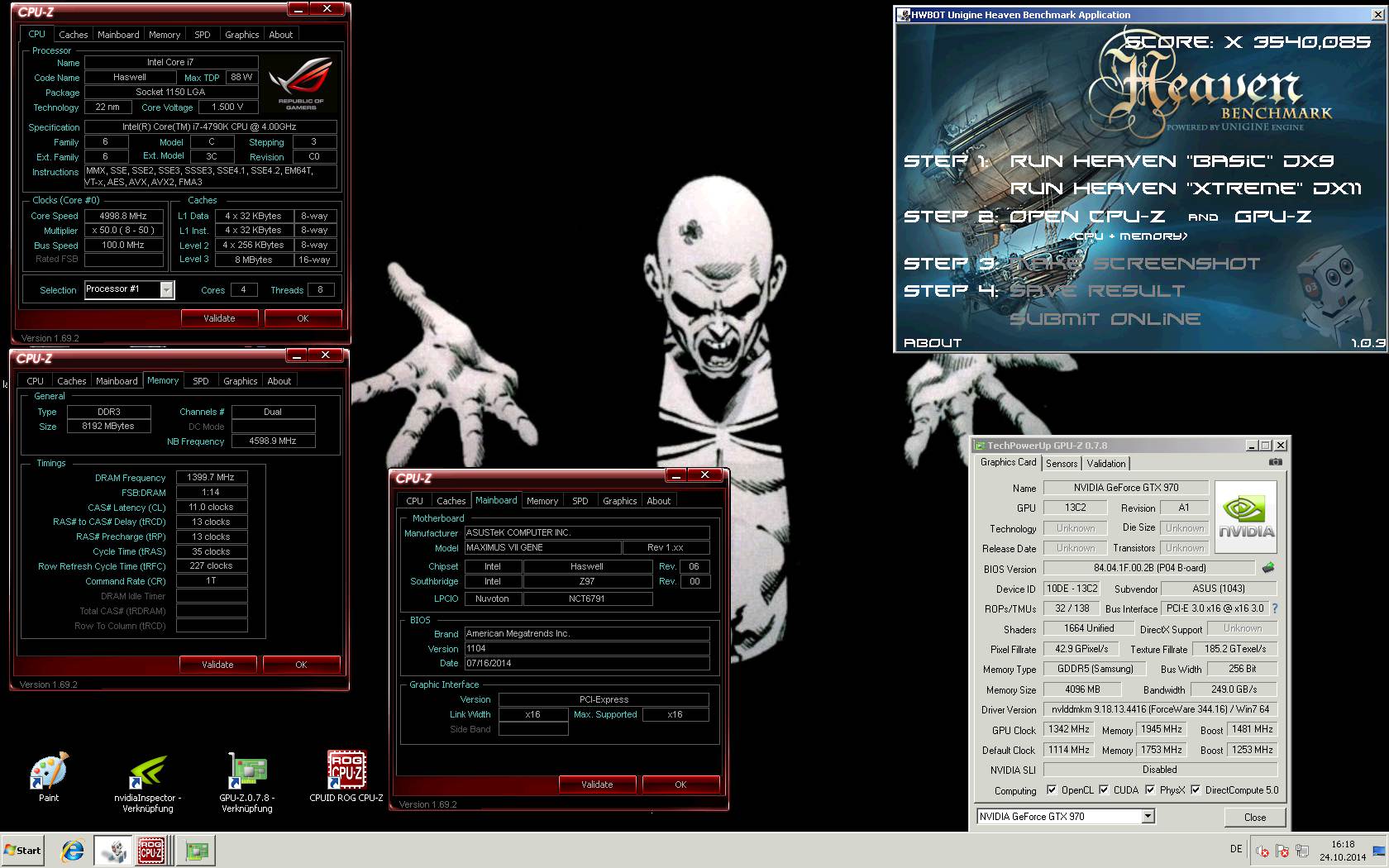1389x868 pixels.
Task: Click the NVIDIA logo in GPU-Z
Action: [1246, 517]
